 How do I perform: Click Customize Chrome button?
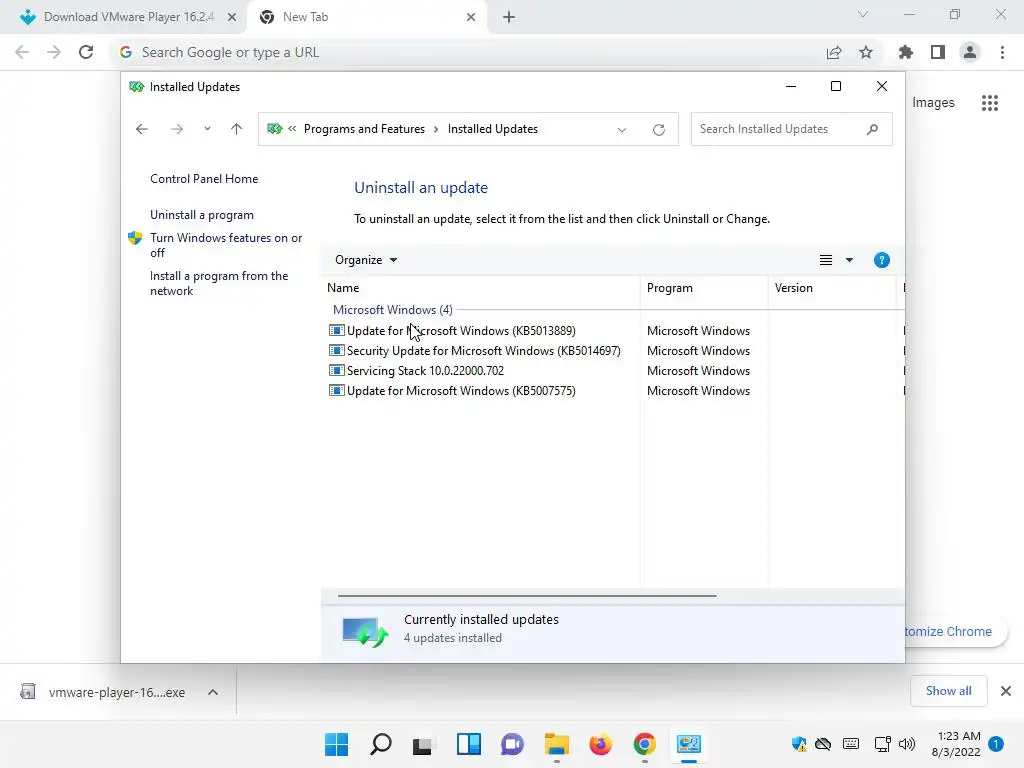click(954, 632)
